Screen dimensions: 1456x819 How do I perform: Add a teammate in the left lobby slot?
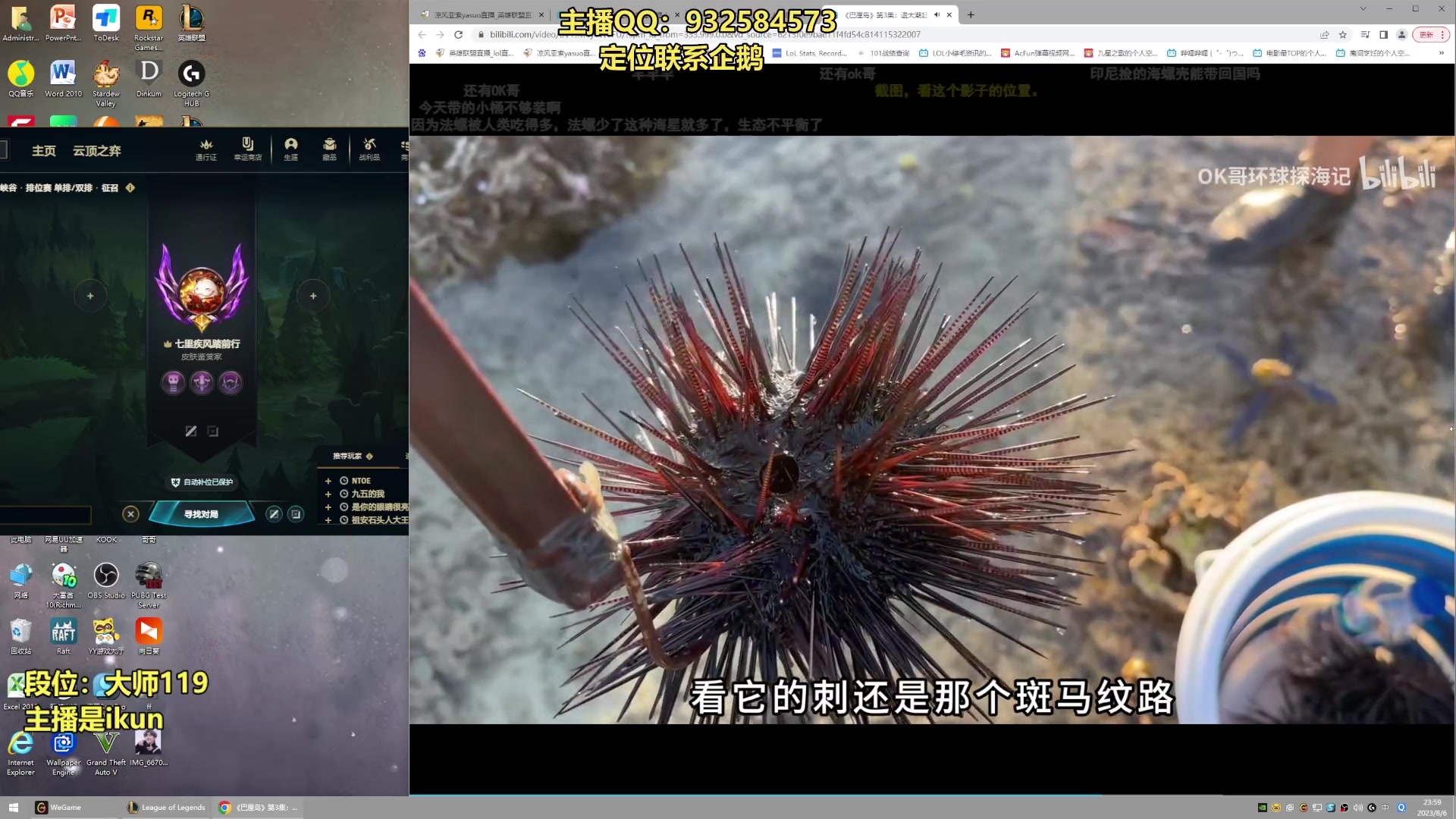[90, 296]
